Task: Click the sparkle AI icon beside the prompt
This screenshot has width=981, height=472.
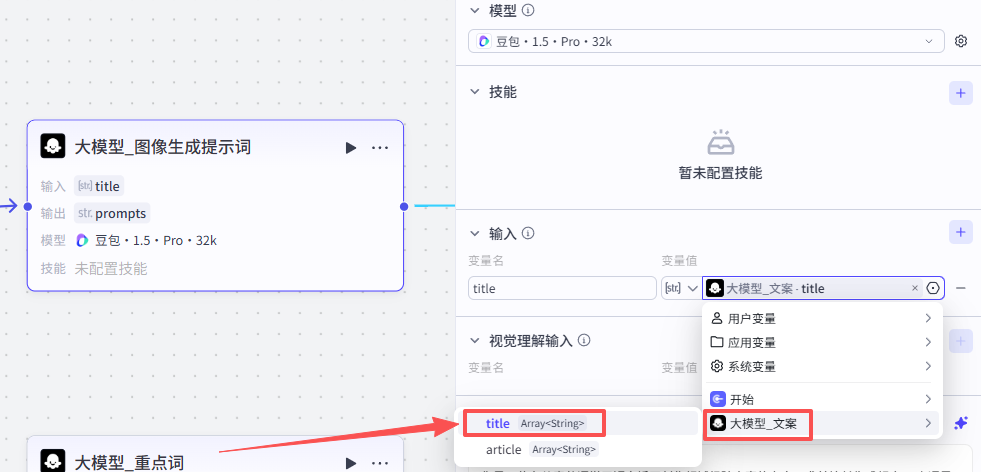Action: coord(962,423)
